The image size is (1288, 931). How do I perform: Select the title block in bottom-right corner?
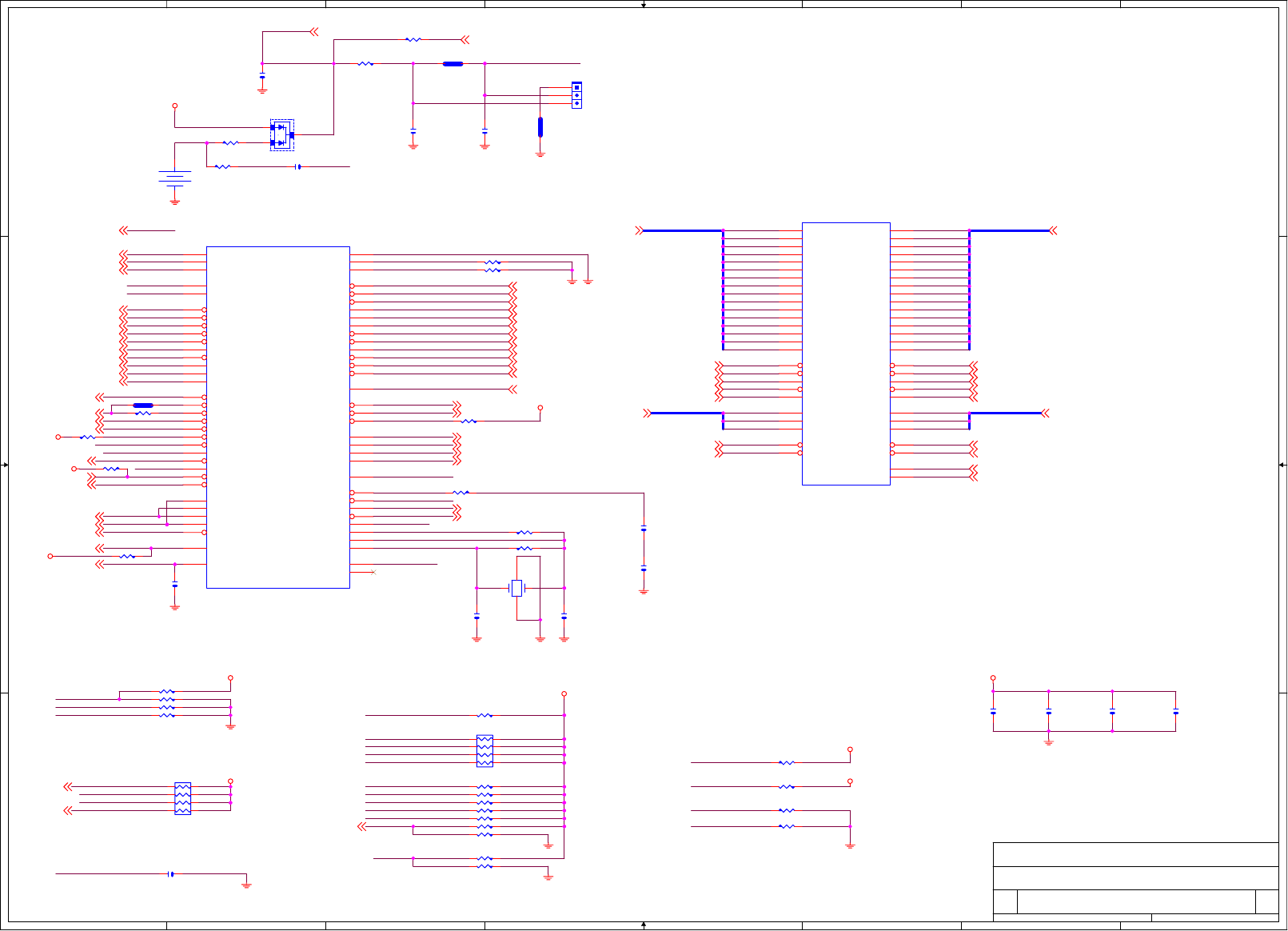pos(1135,881)
